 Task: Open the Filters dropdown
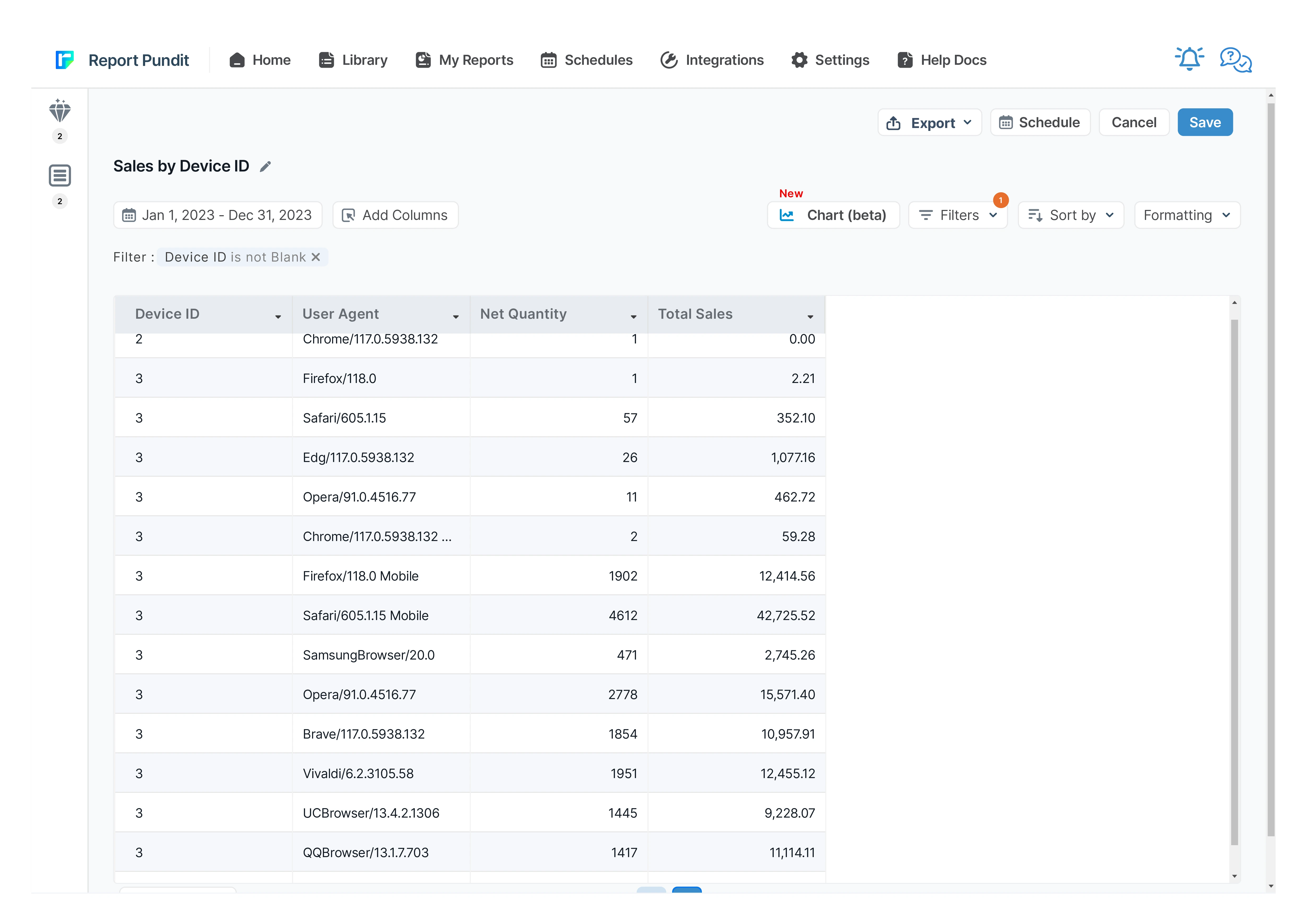[958, 215]
